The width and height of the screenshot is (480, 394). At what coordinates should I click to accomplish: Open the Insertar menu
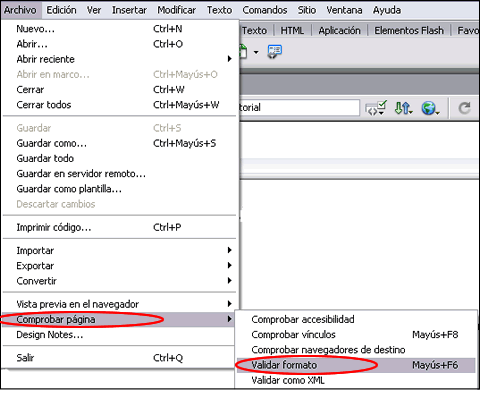129,10
